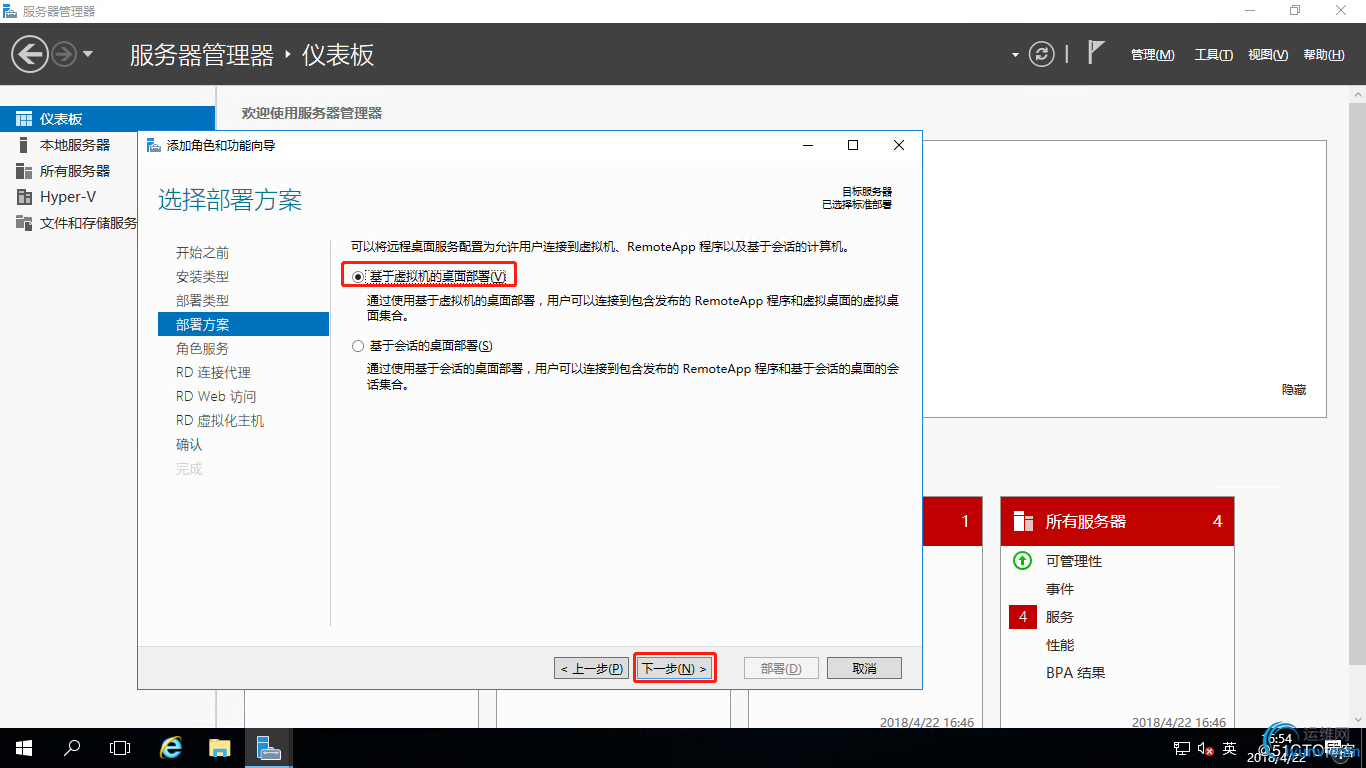Screen dimensions: 1366x768
Task: Go to 部署方案 wizard step
Action: pos(243,324)
